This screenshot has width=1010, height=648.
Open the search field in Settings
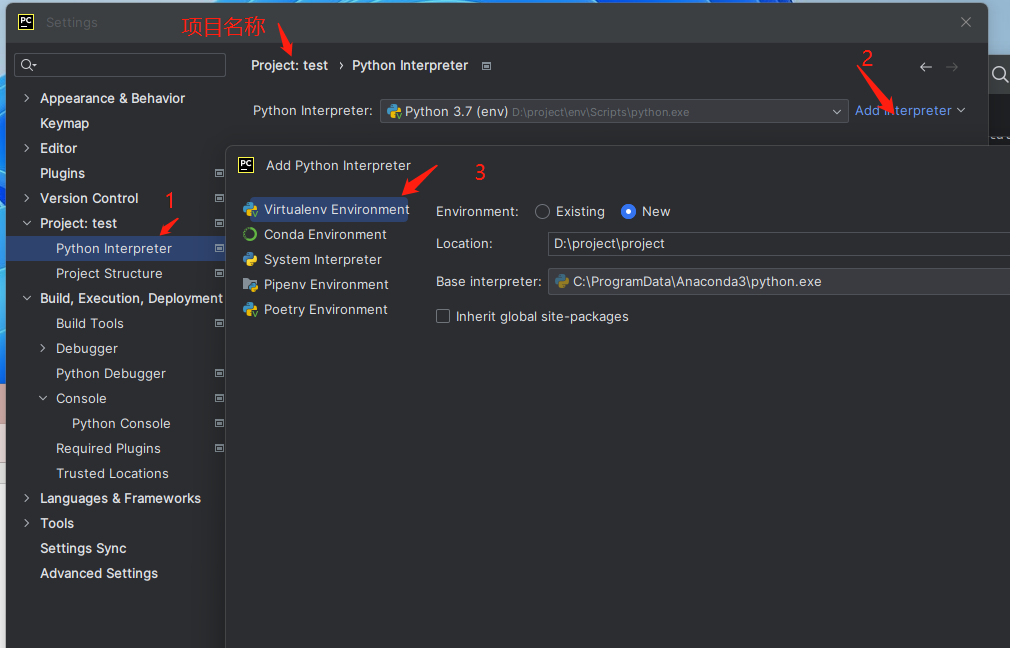(120, 64)
